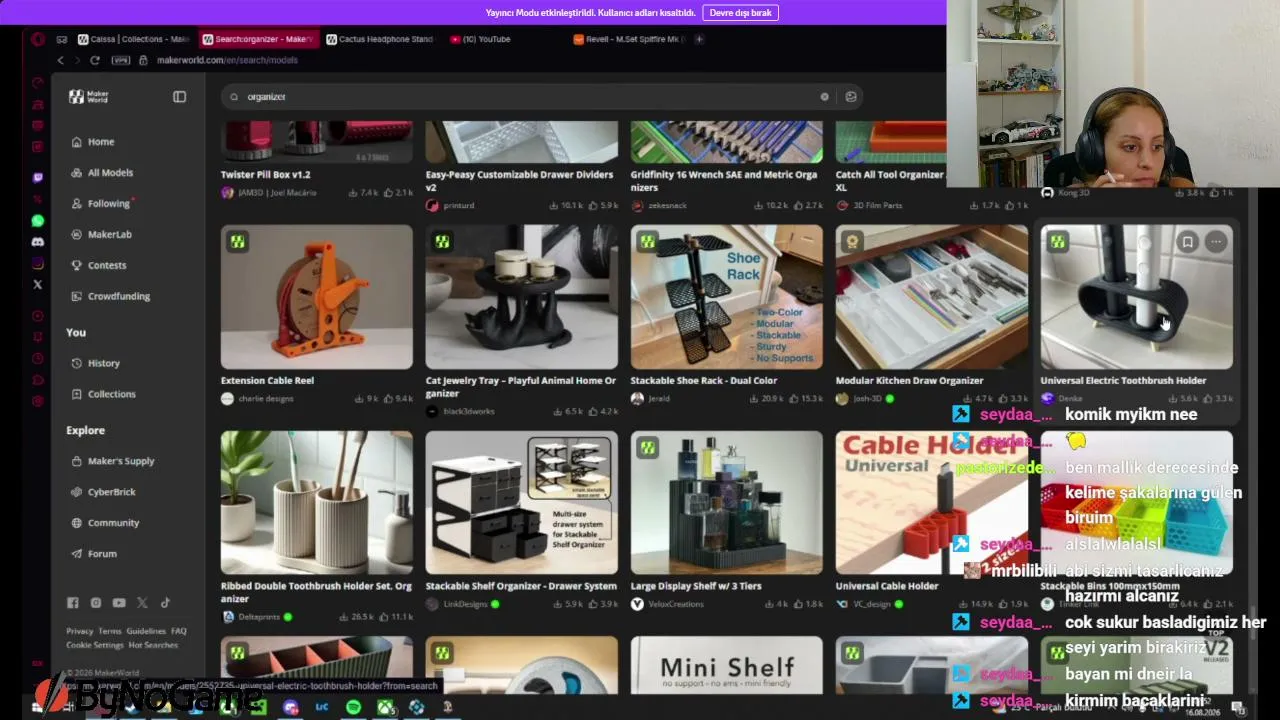
Task: Switch to the Caissa Collections tab
Action: pyautogui.click(x=134, y=39)
